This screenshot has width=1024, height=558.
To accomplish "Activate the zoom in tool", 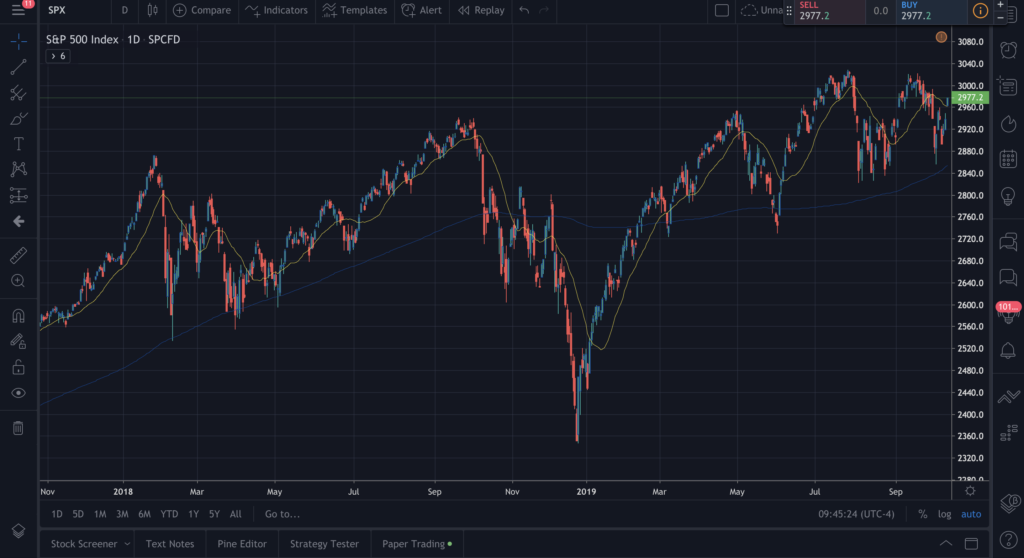I will pos(18,280).
